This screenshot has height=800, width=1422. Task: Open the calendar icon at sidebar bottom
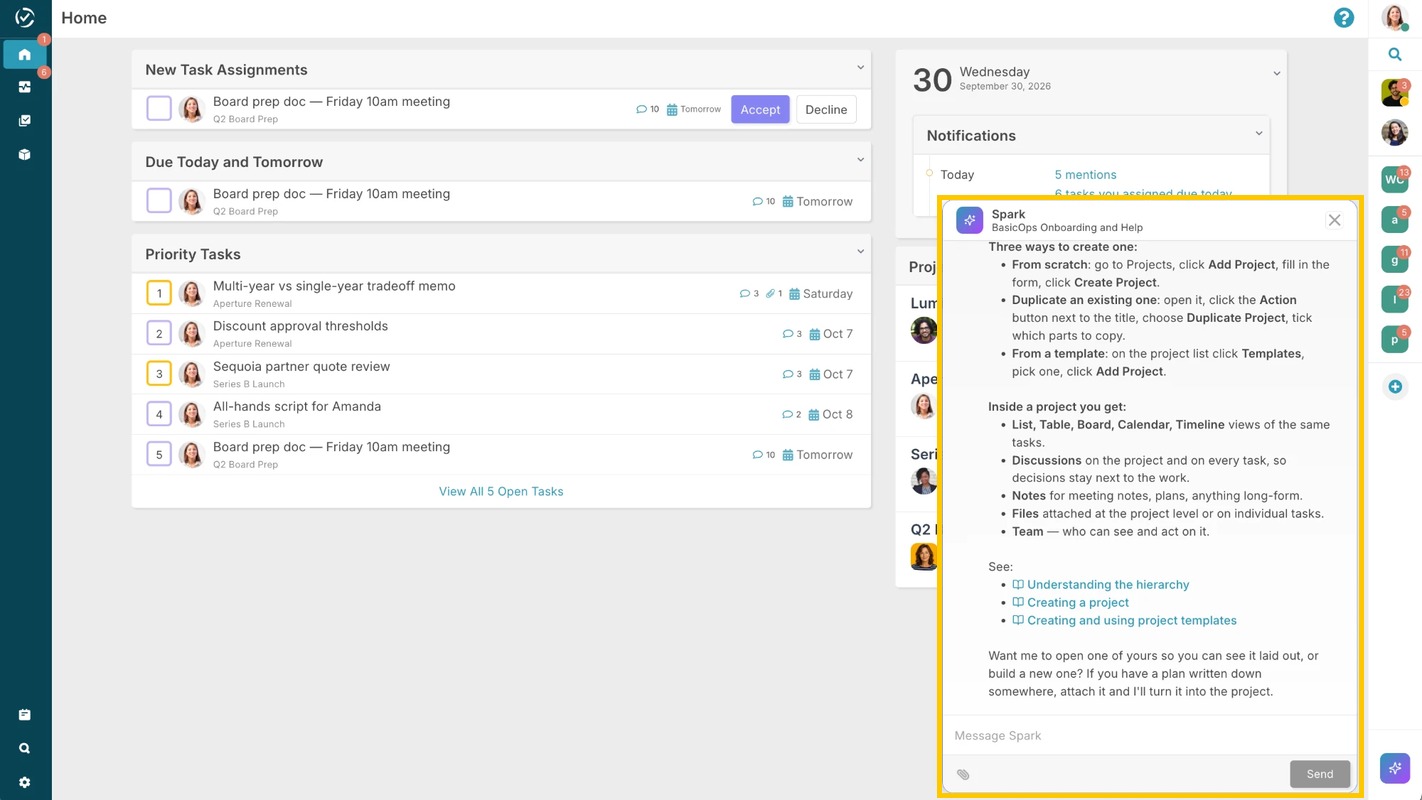(x=25, y=715)
